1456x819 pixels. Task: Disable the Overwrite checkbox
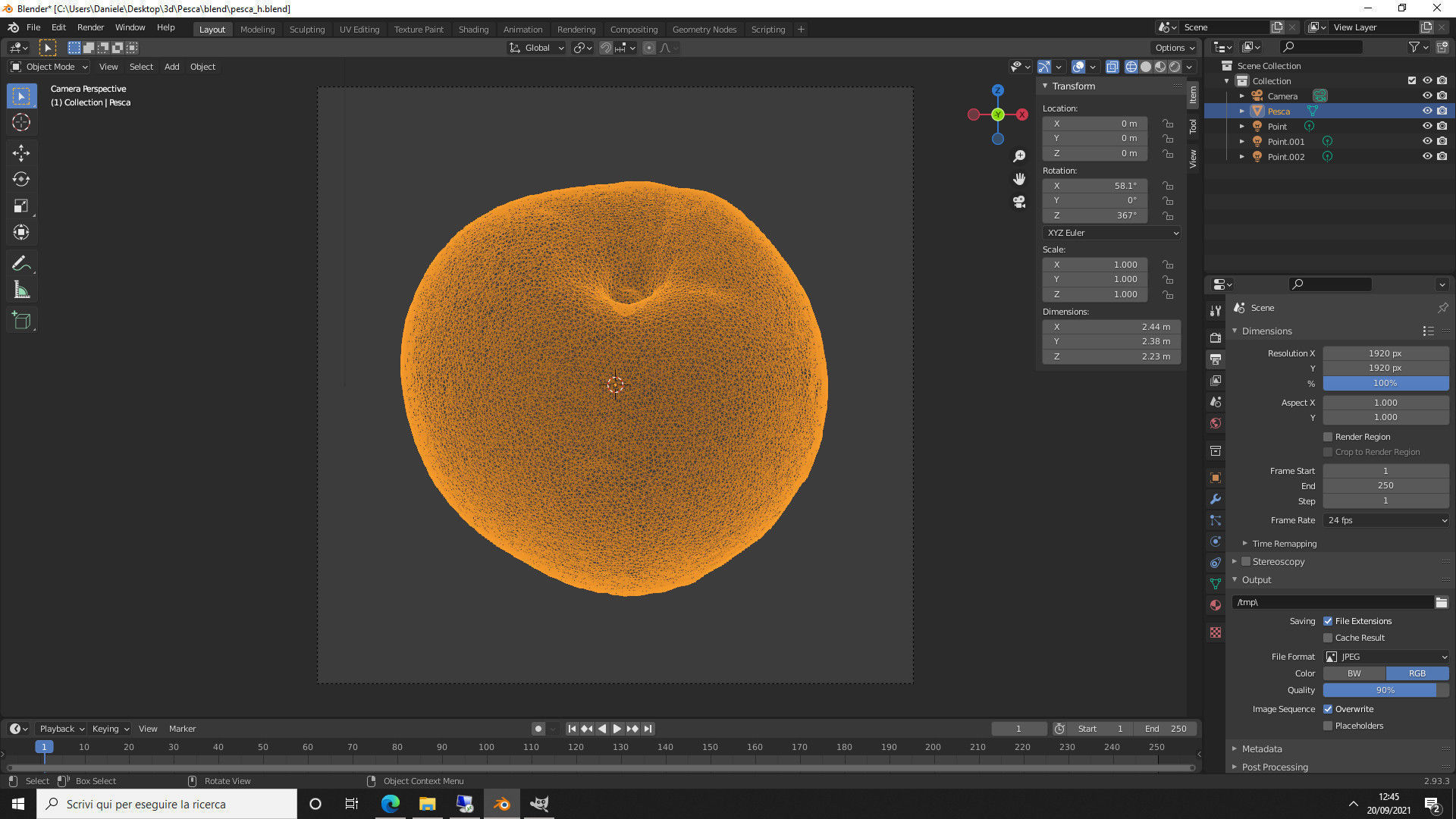[x=1328, y=709]
